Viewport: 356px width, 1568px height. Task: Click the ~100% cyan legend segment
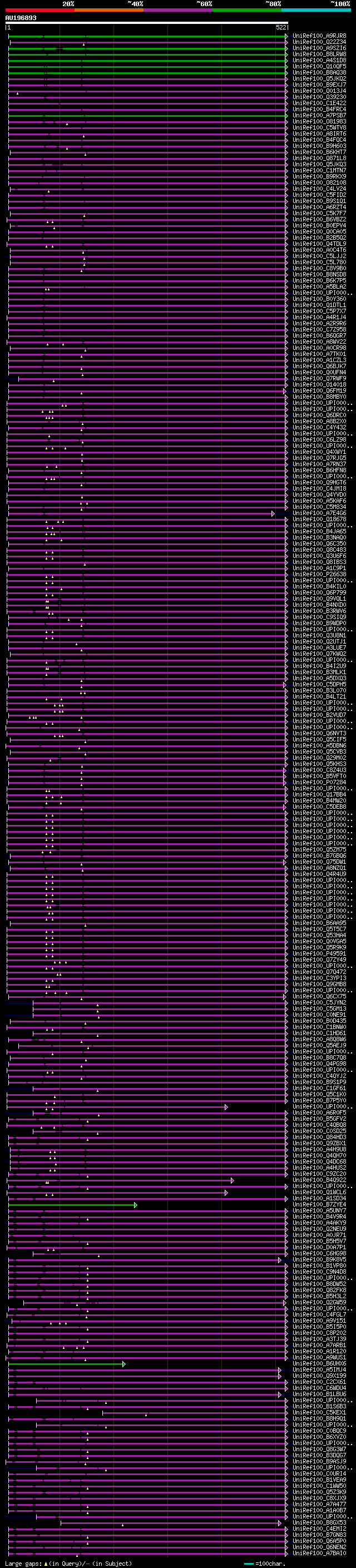pos(315,10)
